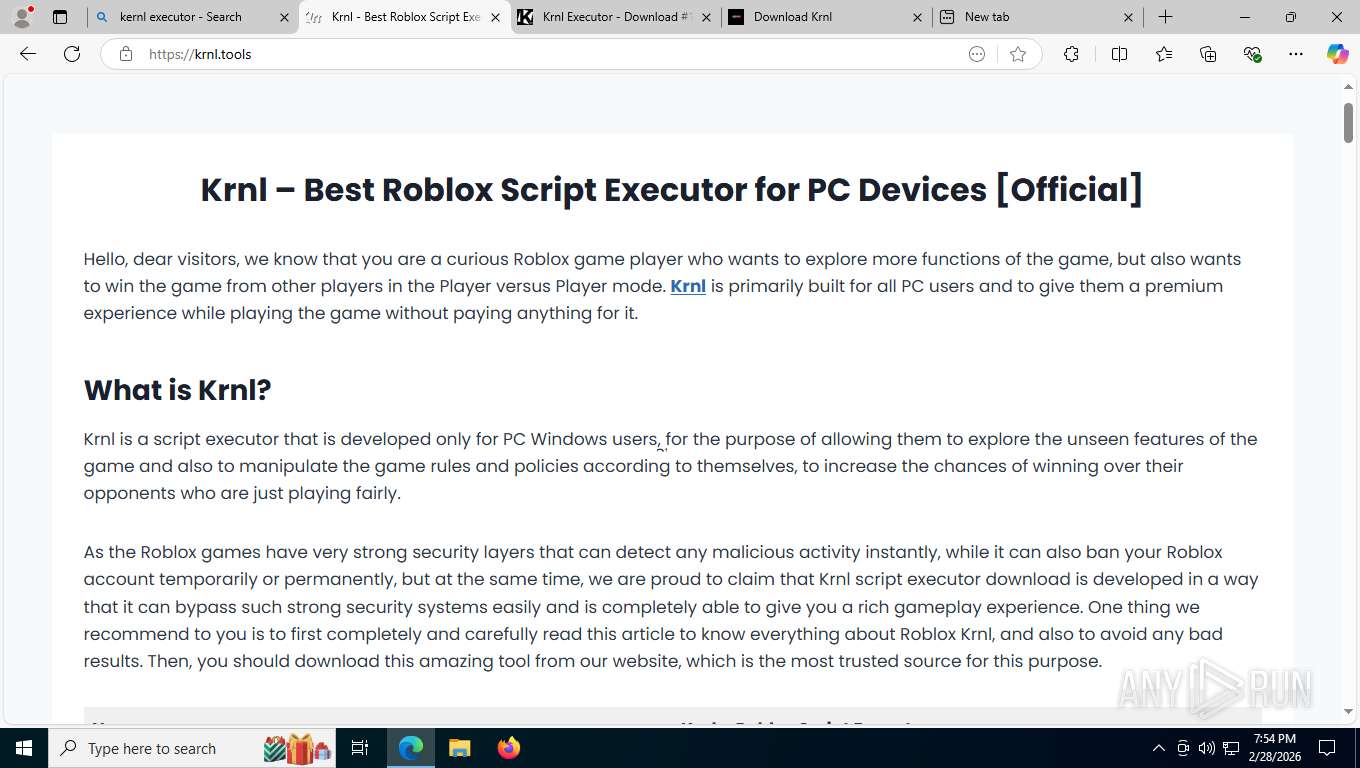This screenshot has height=768, width=1360.
Task: Launch Firefox from the taskbar
Action: 508,748
